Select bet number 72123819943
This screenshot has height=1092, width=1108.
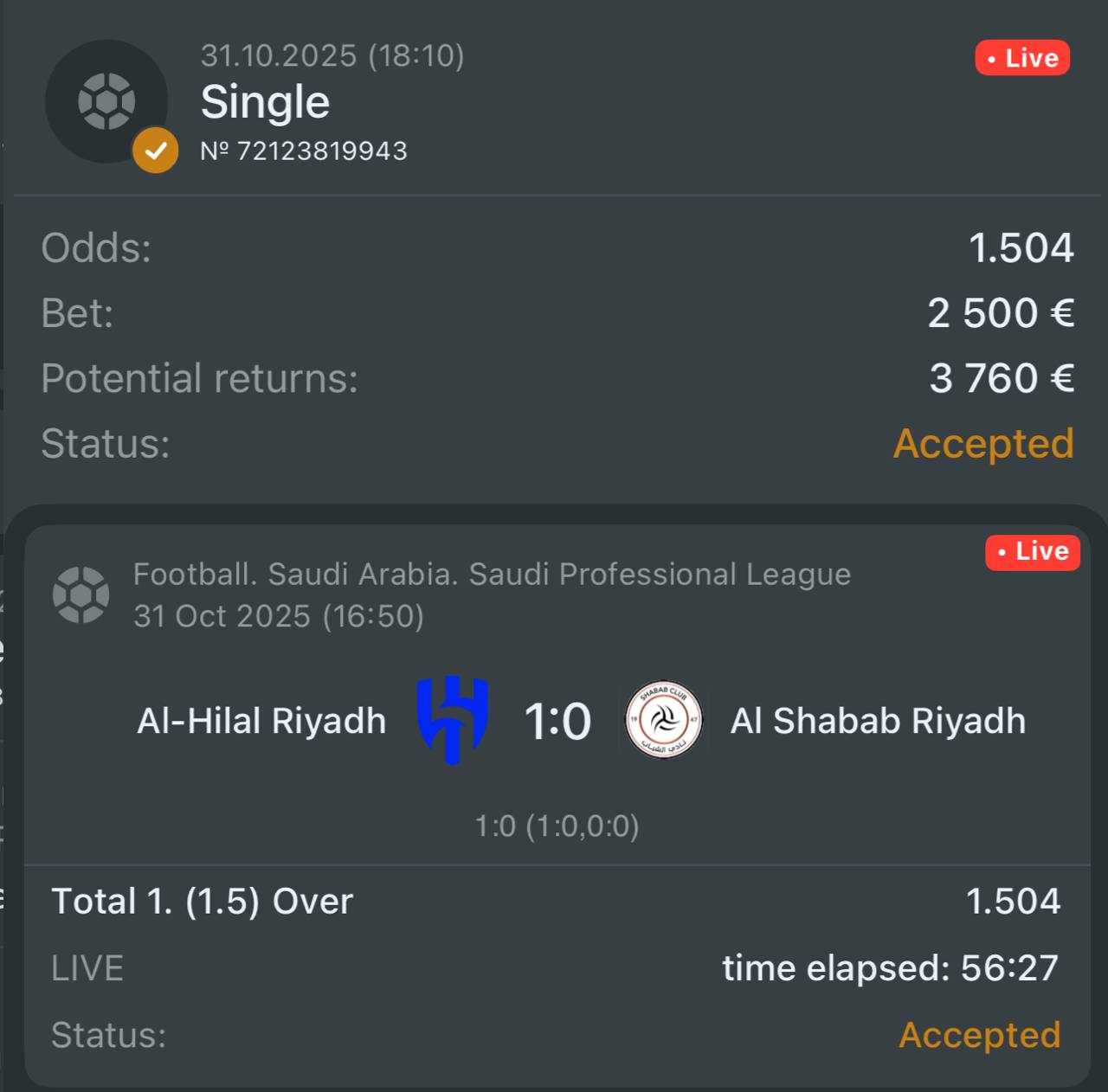[x=304, y=151]
